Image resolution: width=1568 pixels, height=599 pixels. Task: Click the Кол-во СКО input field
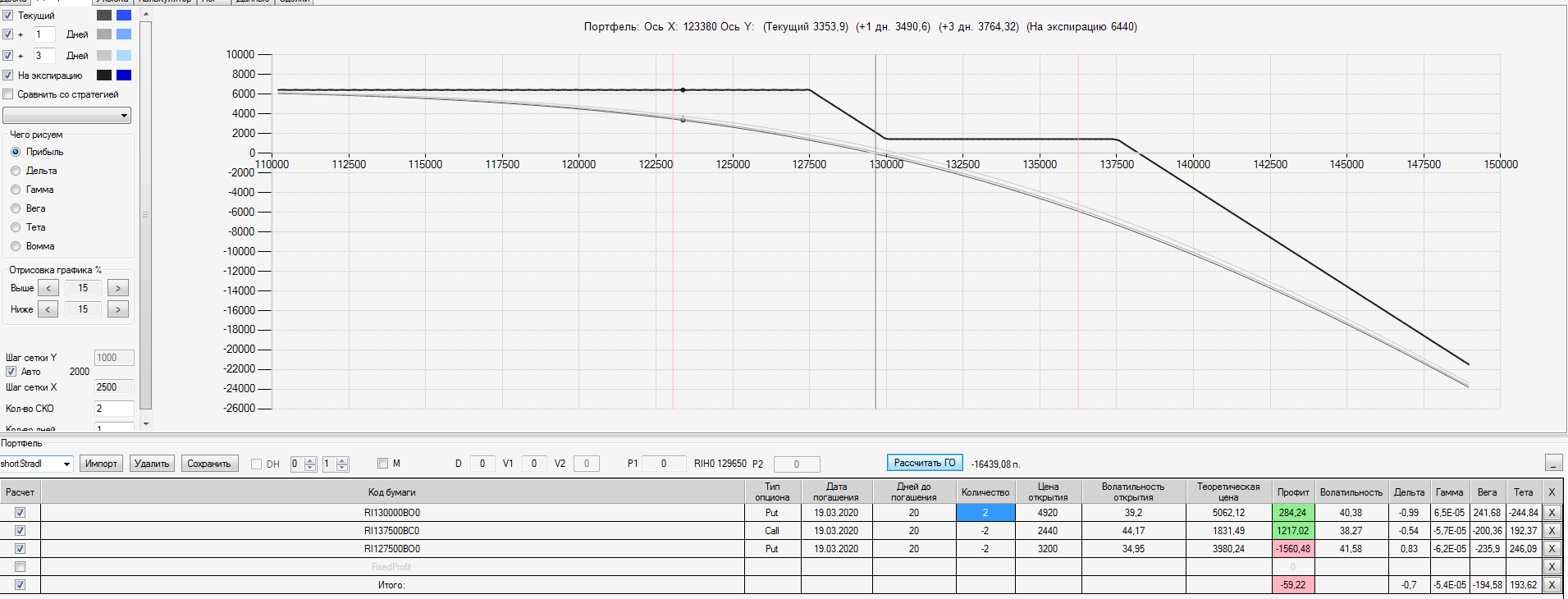(114, 409)
